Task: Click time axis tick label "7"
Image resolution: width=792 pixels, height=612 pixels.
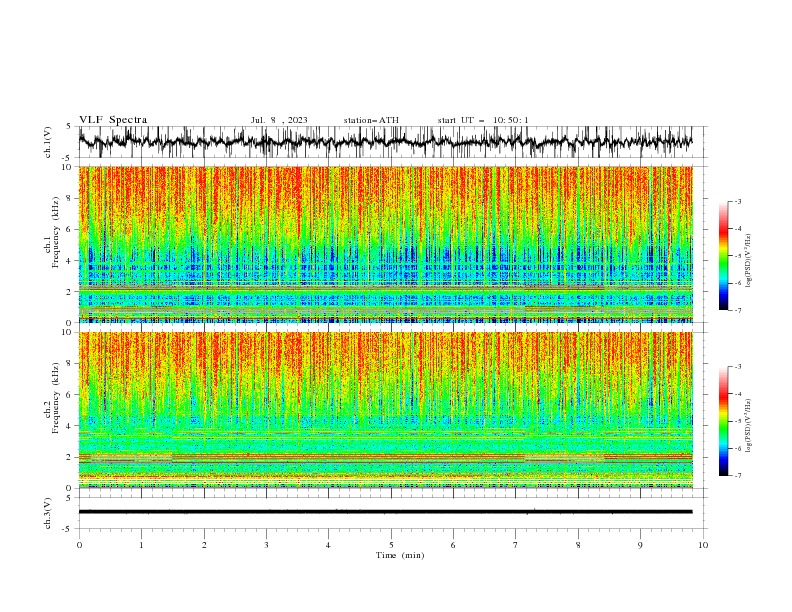Action: [516, 545]
